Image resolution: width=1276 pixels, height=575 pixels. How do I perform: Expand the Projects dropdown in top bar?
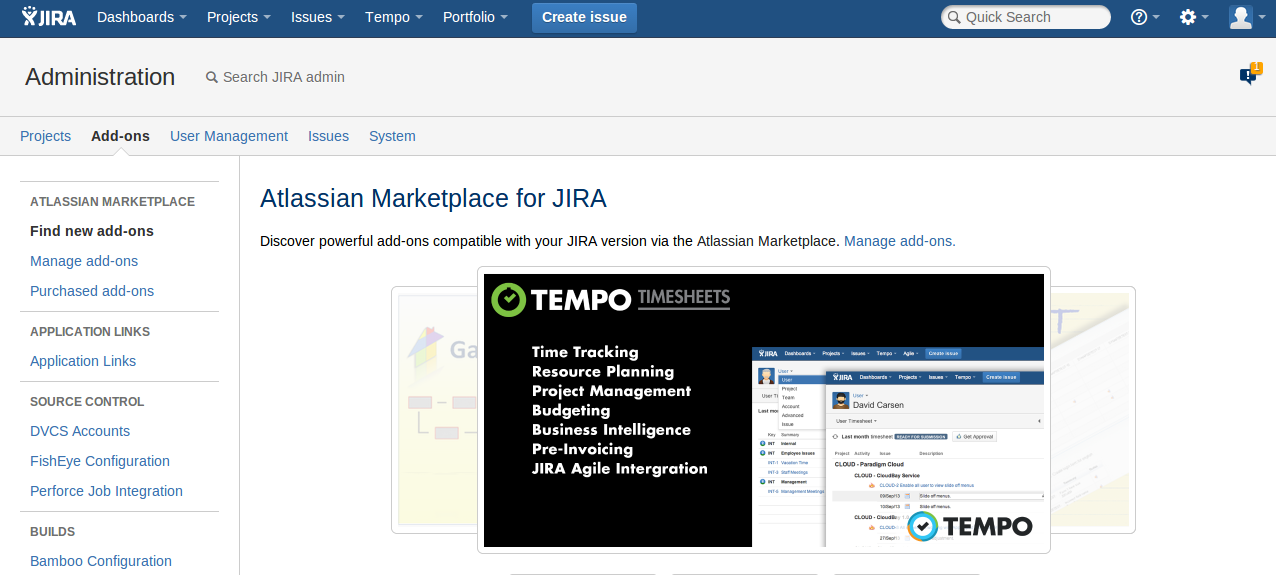[239, 17]
